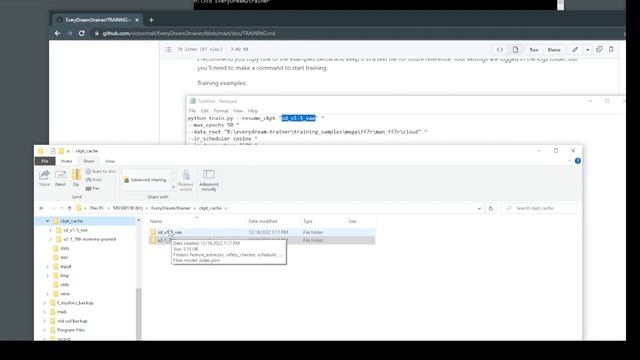Open Advanced security in ribbon

pyautogui.click(x=209, y=180)
